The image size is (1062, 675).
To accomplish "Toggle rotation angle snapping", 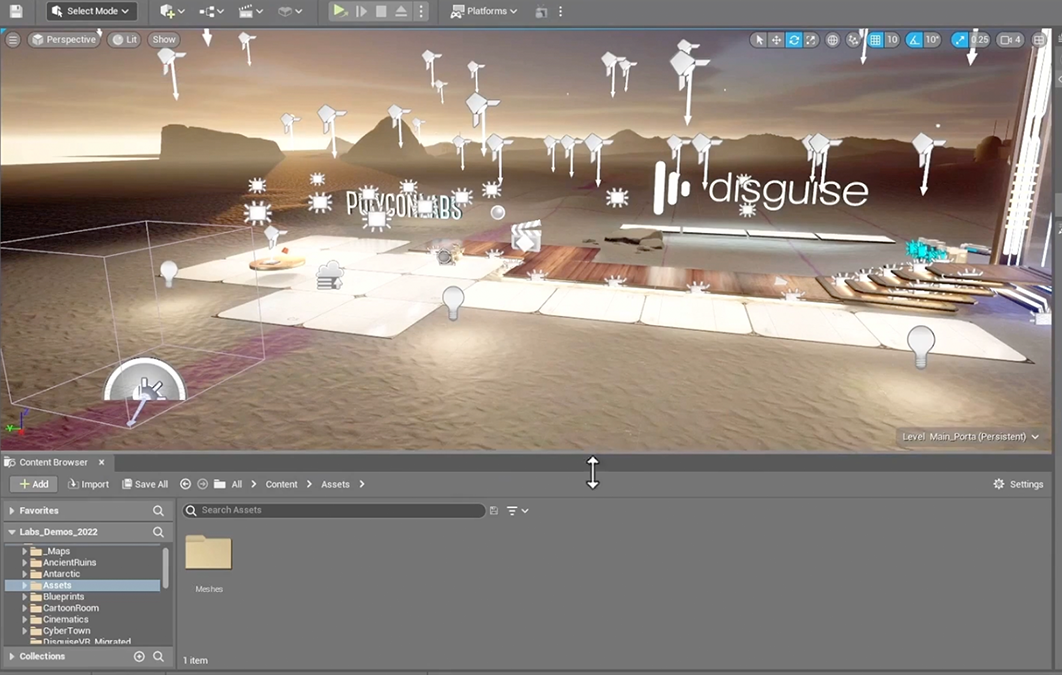I will tap(914, 40).
